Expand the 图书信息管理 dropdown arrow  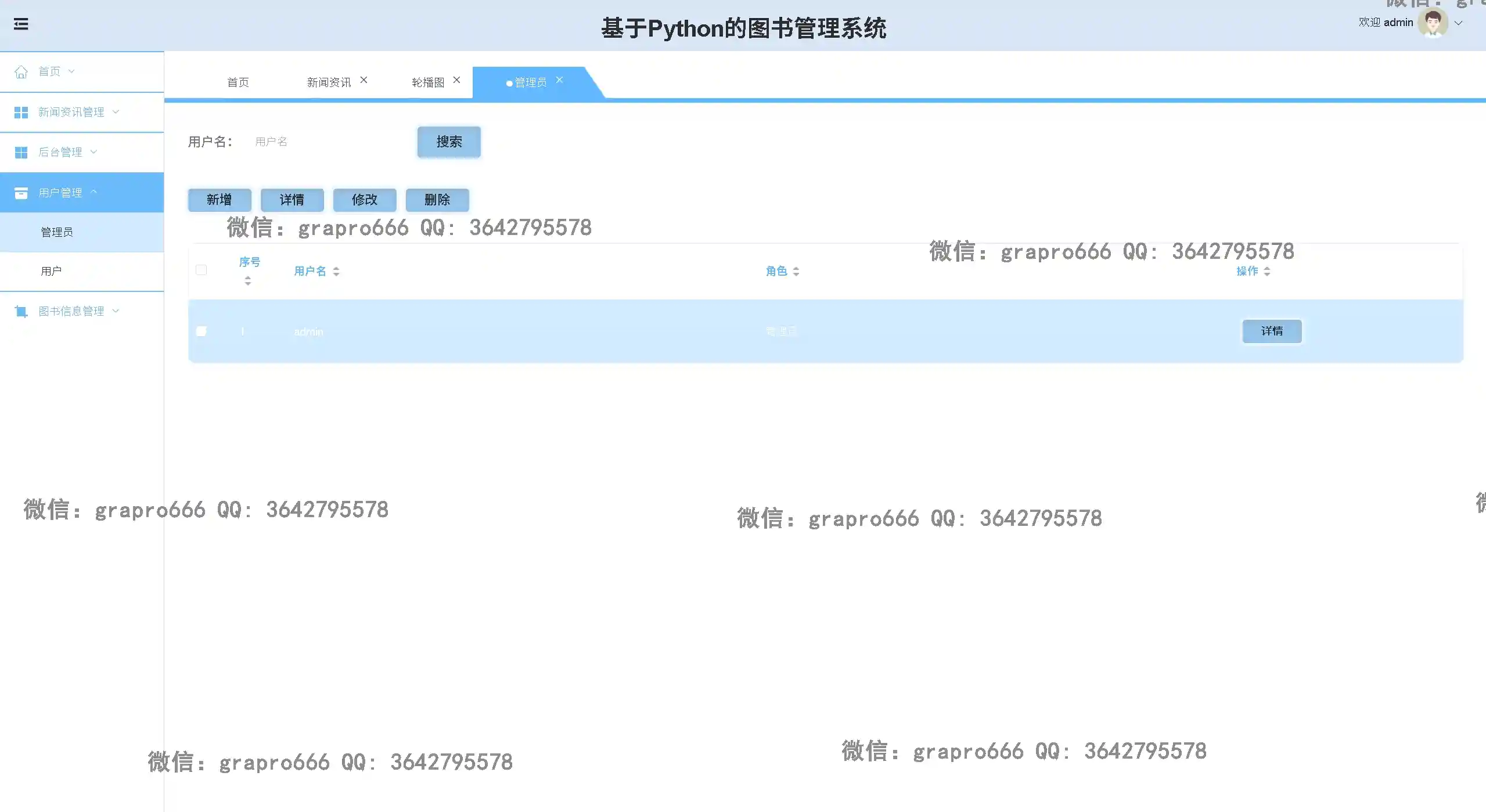(x=116, y=311)
